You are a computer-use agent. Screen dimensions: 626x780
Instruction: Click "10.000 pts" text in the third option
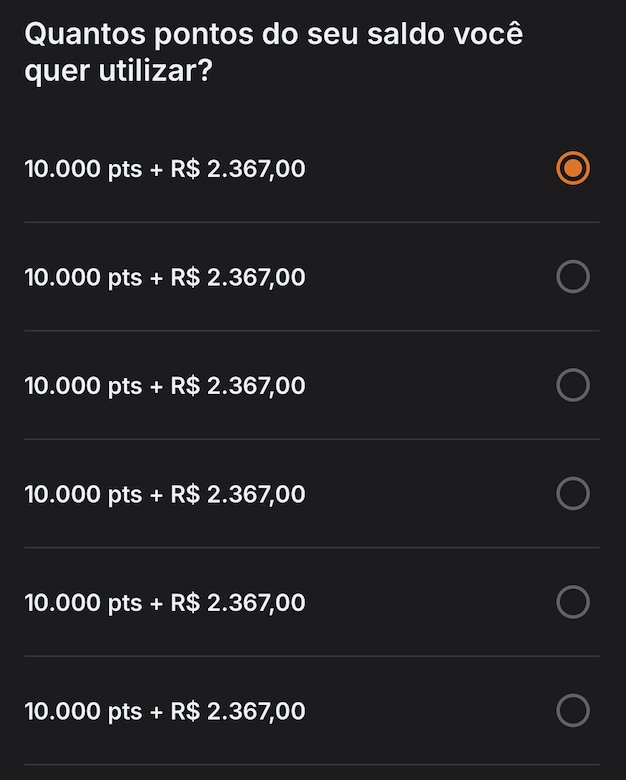click(83, 386)
